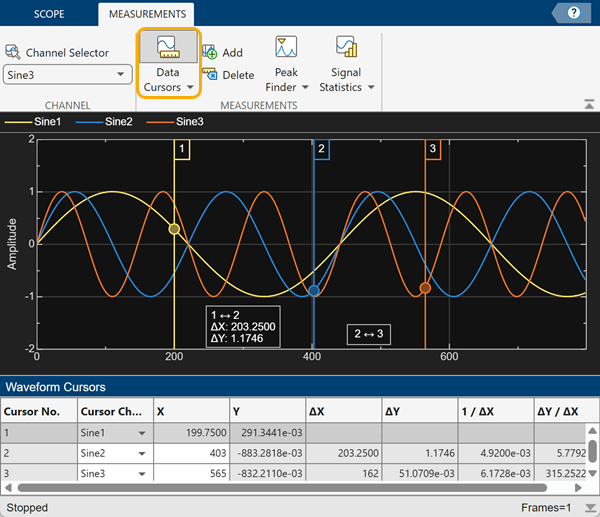Click the Delete cursor icon
600x517 pixels.
coord(210,74)
